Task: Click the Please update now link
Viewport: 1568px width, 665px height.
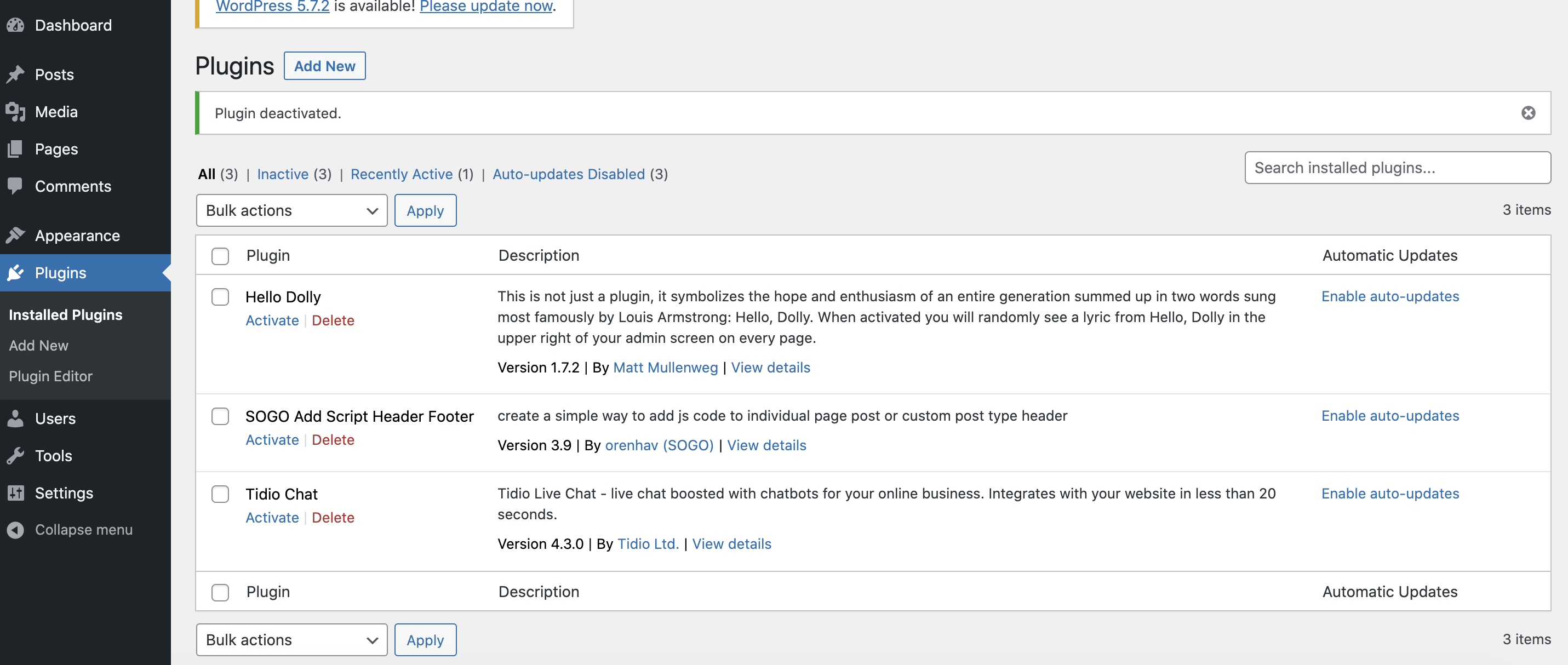Action: (486, 7)
